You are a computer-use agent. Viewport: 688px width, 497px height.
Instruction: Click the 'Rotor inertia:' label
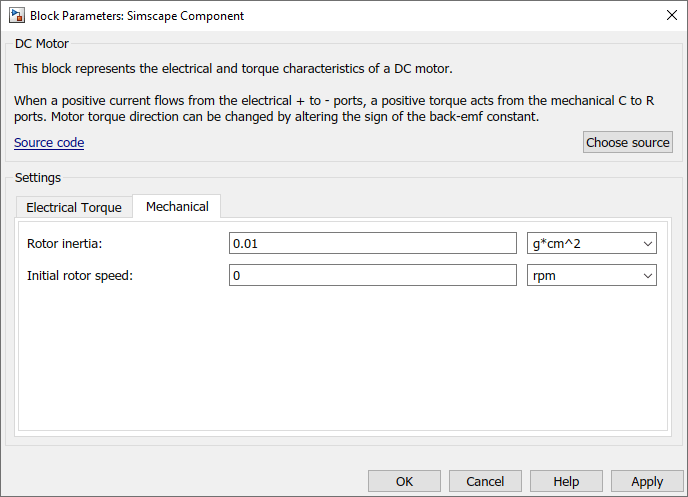pos(65,243)
